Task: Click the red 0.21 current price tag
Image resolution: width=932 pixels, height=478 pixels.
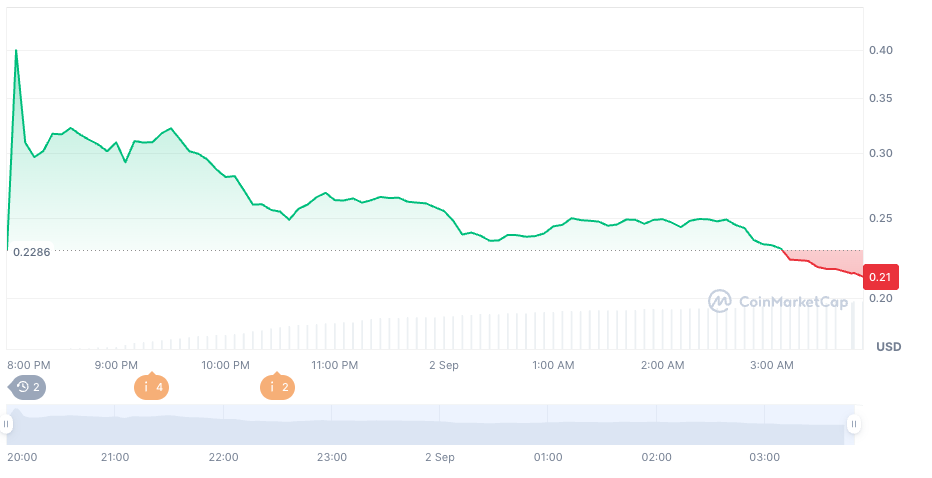Action: [881, 277]
